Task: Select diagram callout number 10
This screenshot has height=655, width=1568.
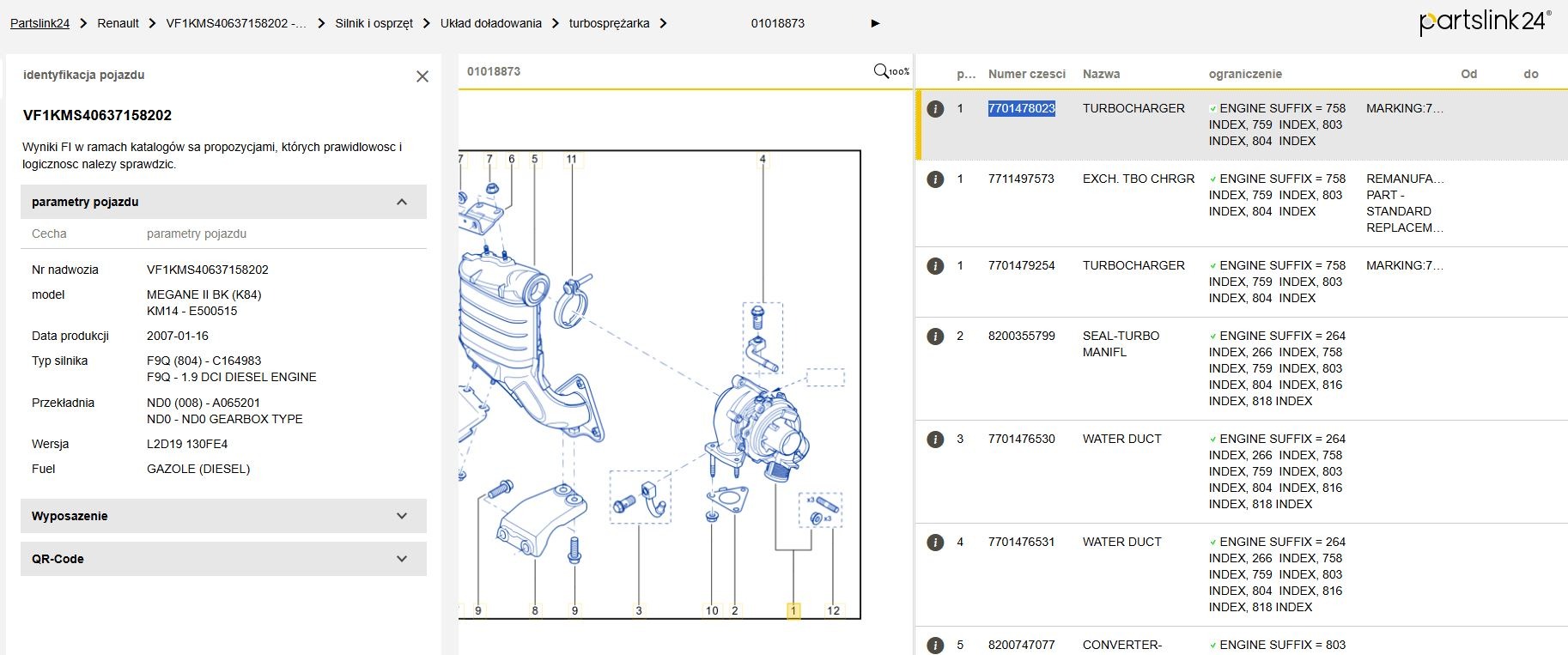Action: (712, 610)
